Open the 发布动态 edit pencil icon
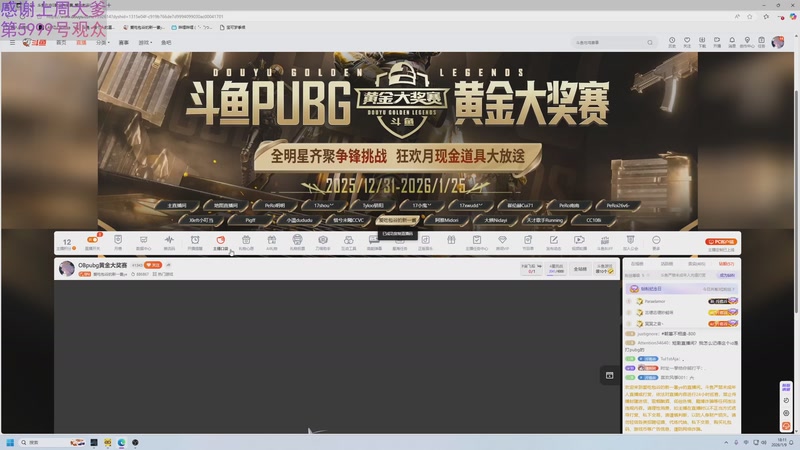The image size is (800, 450). pyautogui.click(x=554, y=242)
